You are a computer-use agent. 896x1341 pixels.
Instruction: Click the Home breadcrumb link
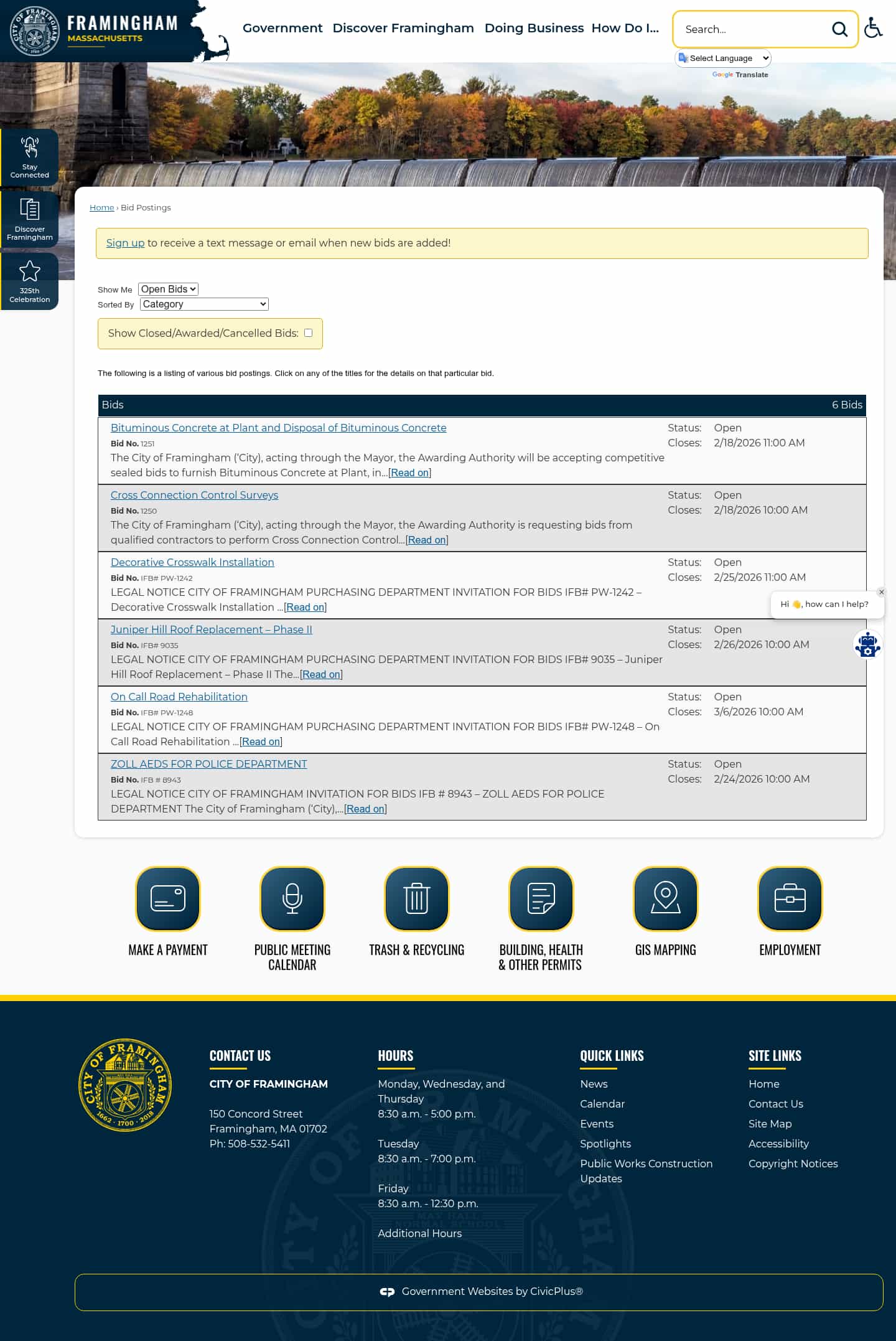(x=101, y=207)
